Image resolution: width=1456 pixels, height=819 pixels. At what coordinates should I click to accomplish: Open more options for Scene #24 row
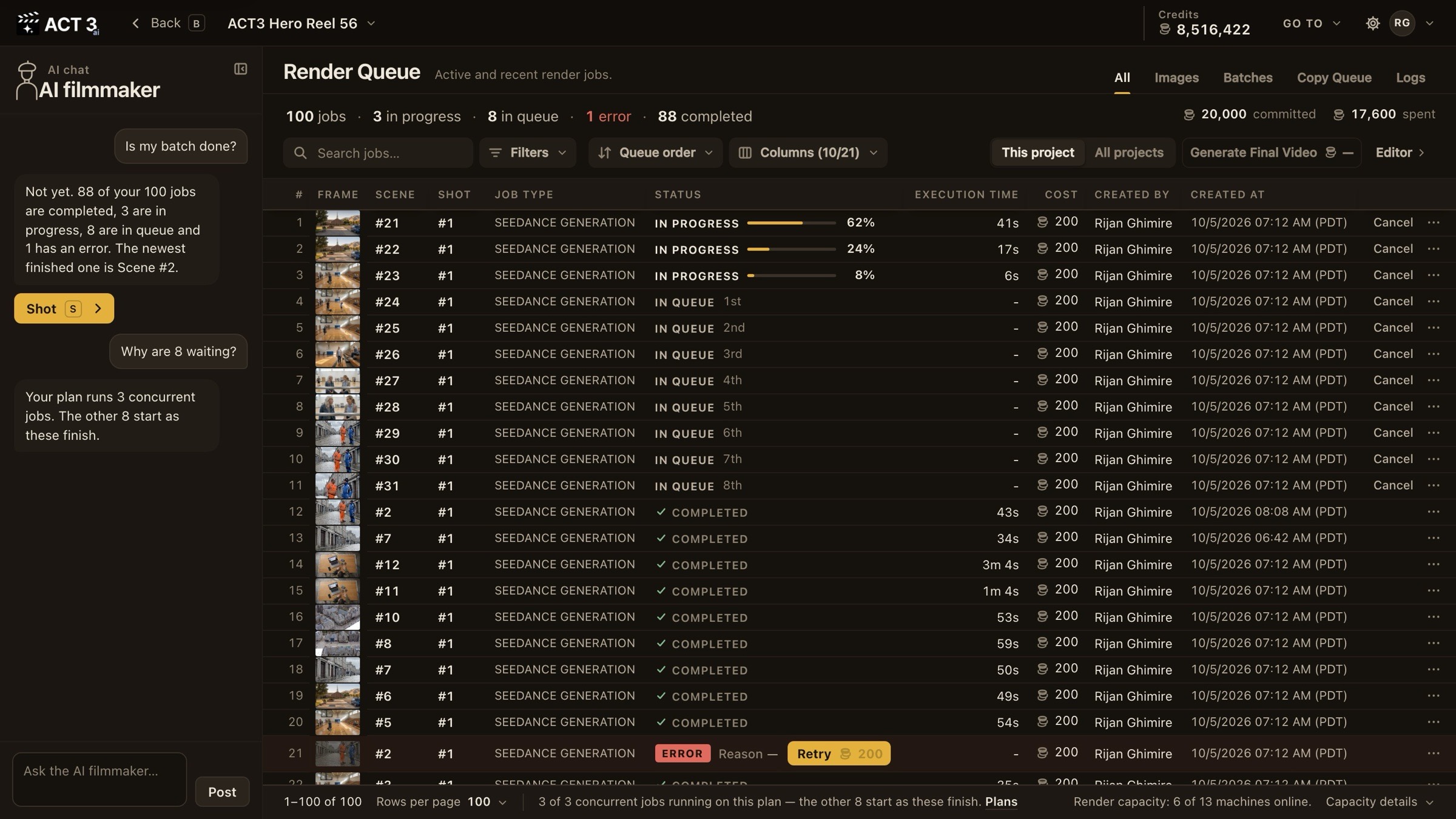point(1434,302)
